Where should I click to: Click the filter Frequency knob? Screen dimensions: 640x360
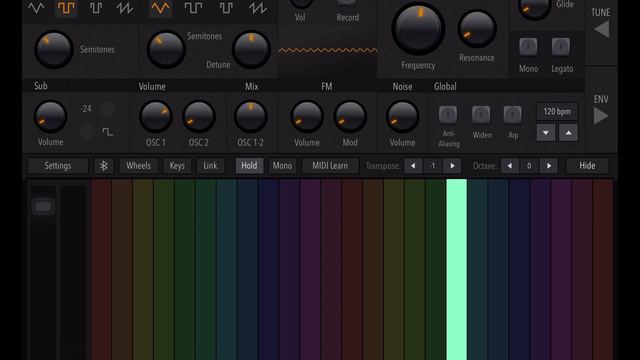click(418, 29)
